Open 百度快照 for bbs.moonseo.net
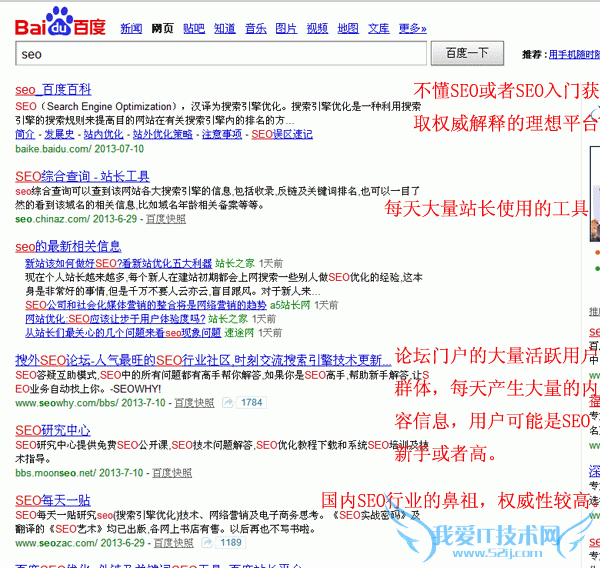Image resolution: width=600 pixels, height=568 pixels. [x=172, y=473]
